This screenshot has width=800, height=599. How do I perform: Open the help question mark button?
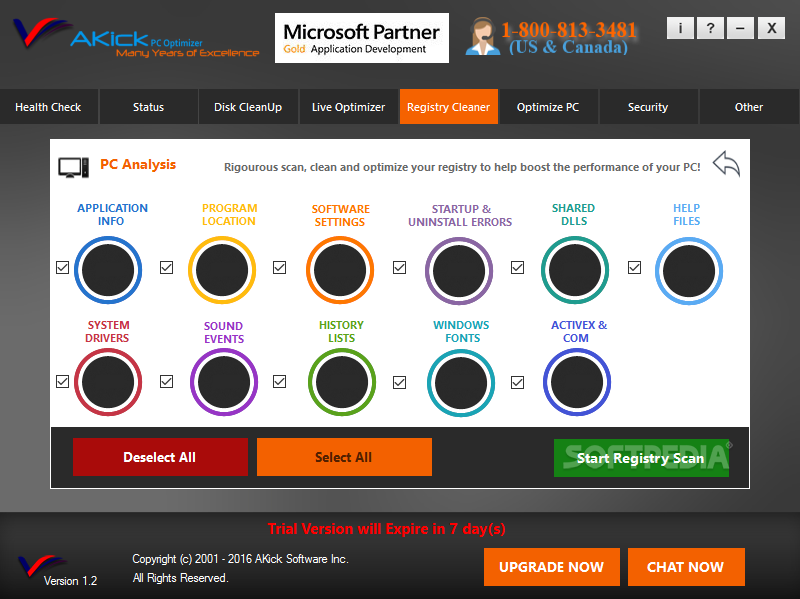[x=710, y=28]
